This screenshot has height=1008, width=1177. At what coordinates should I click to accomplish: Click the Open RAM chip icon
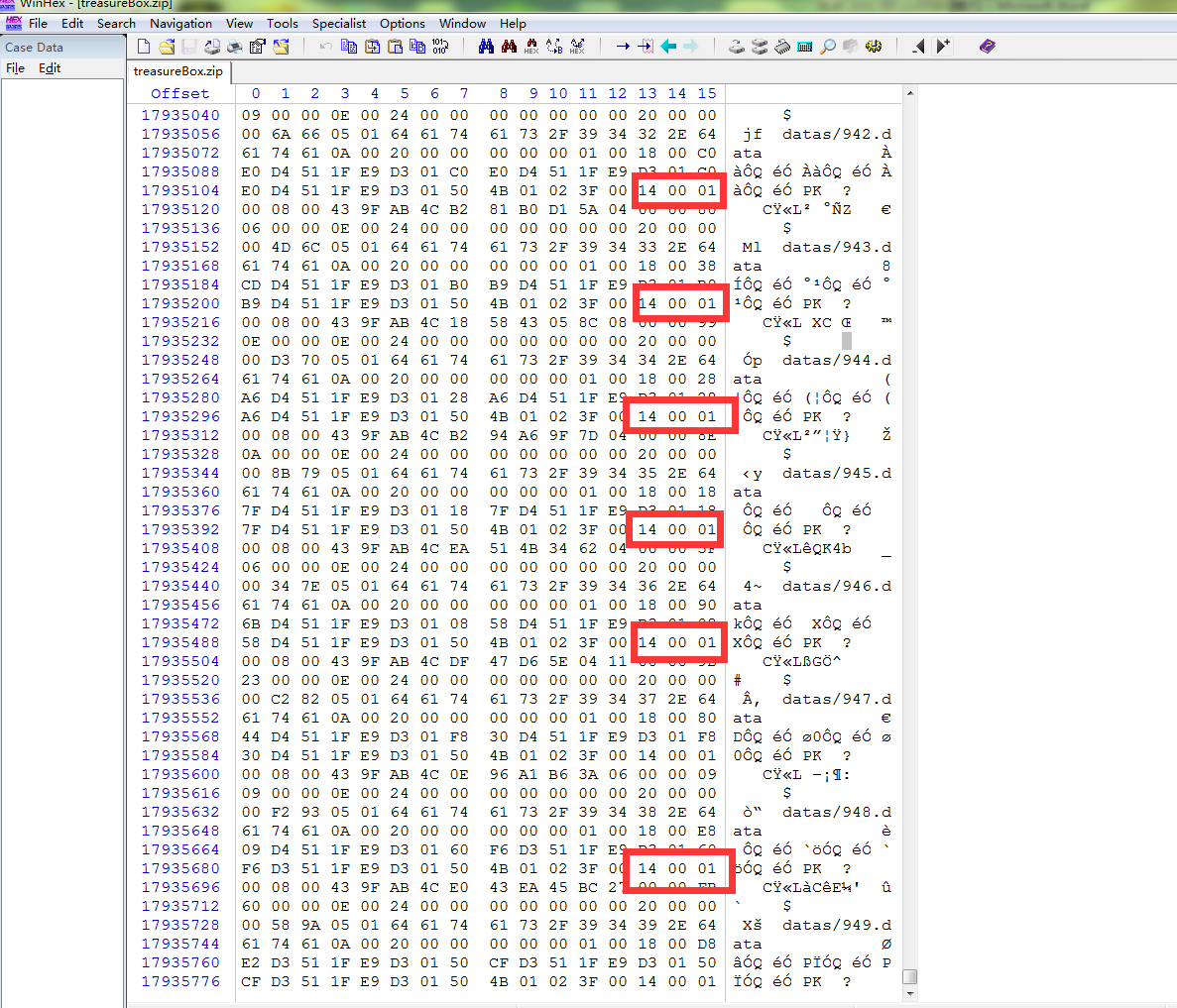pyautogui.click(x=782, y=47)
